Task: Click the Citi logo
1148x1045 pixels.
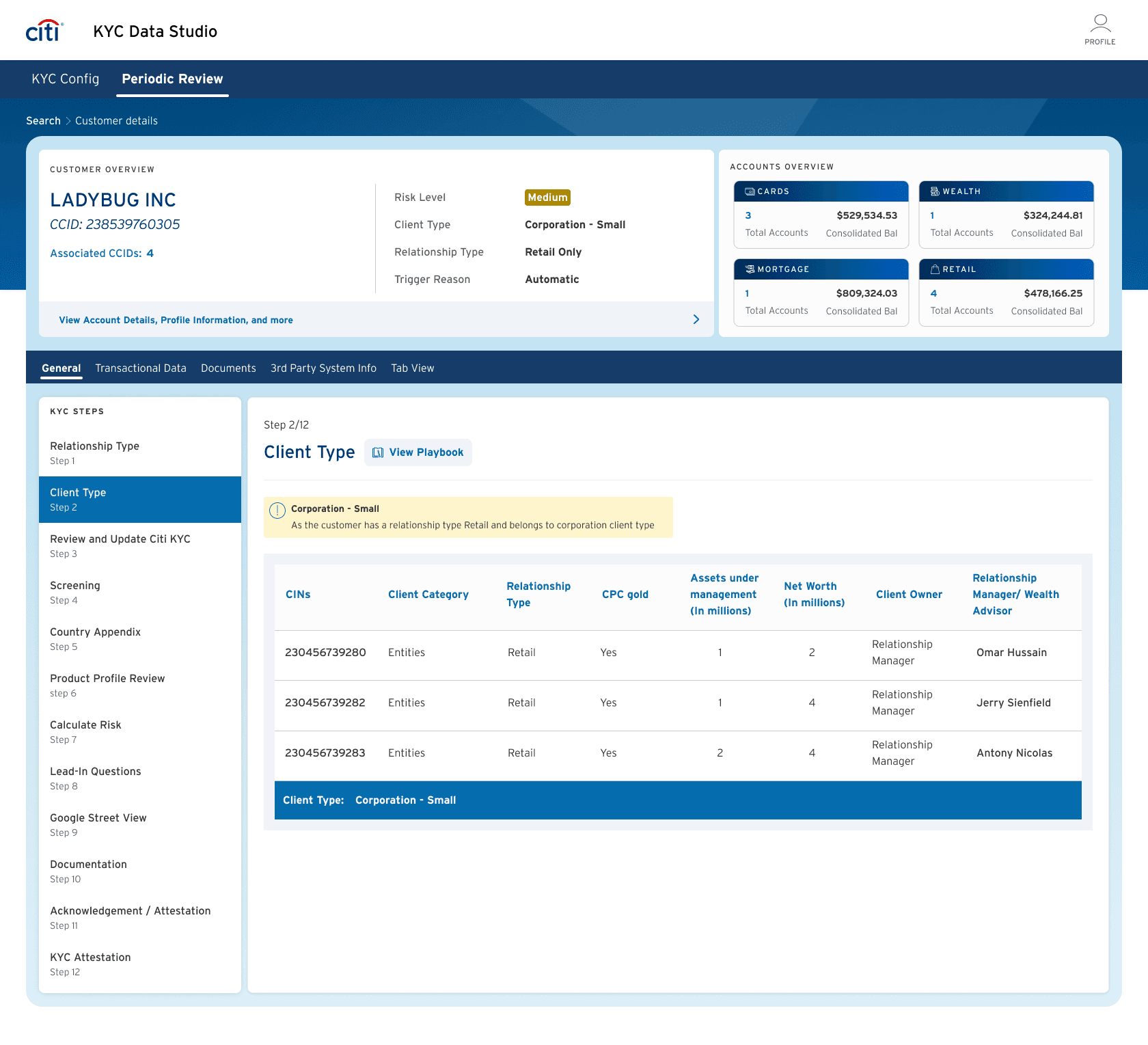Action: pos(44,31)
